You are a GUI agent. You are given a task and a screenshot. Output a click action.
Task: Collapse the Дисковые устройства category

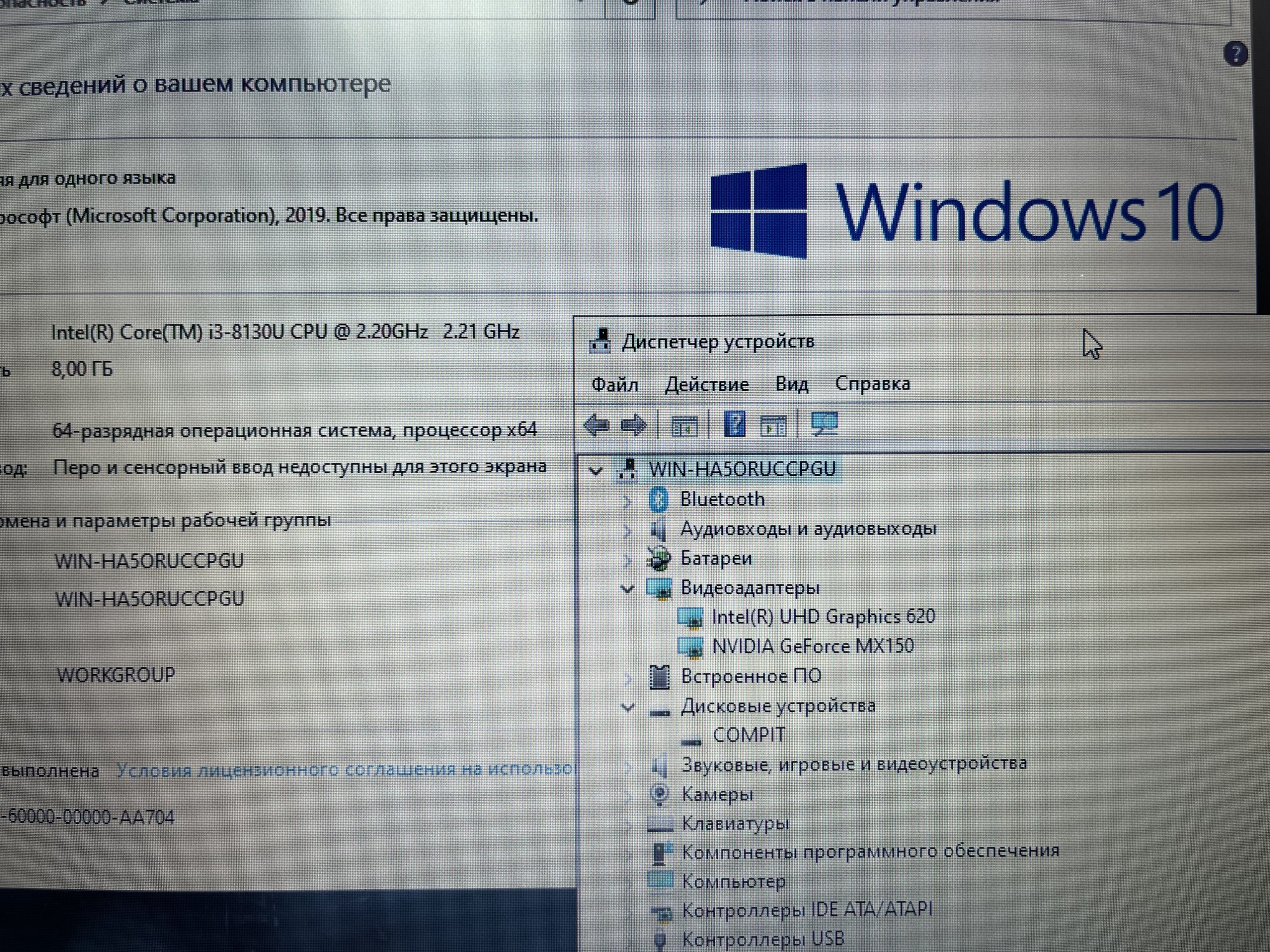pyautogui.click(x=627, y=707)
